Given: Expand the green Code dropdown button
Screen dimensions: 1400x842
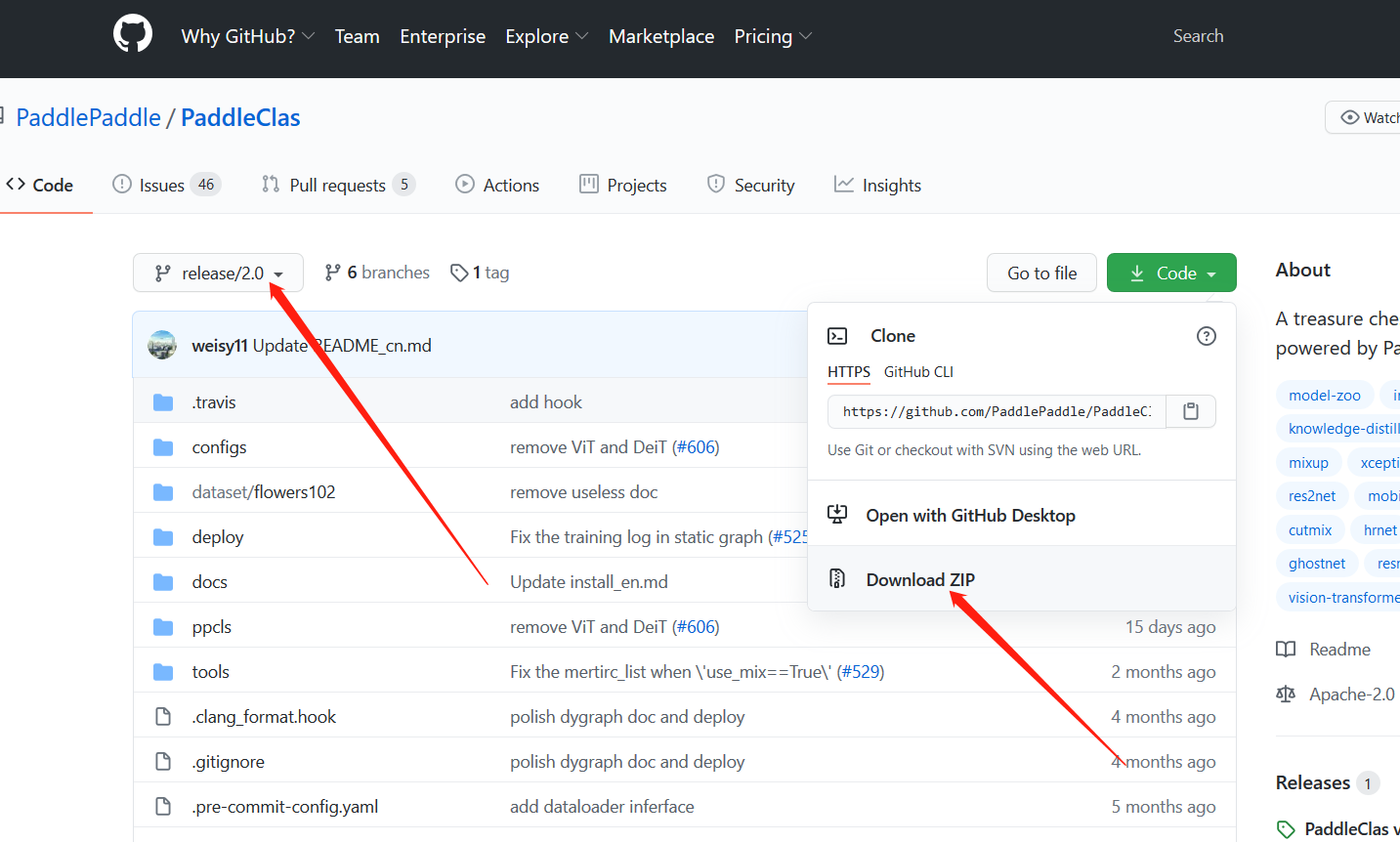Looking at the screenshot, I should pyautogui.click(x=1171, y=273).
